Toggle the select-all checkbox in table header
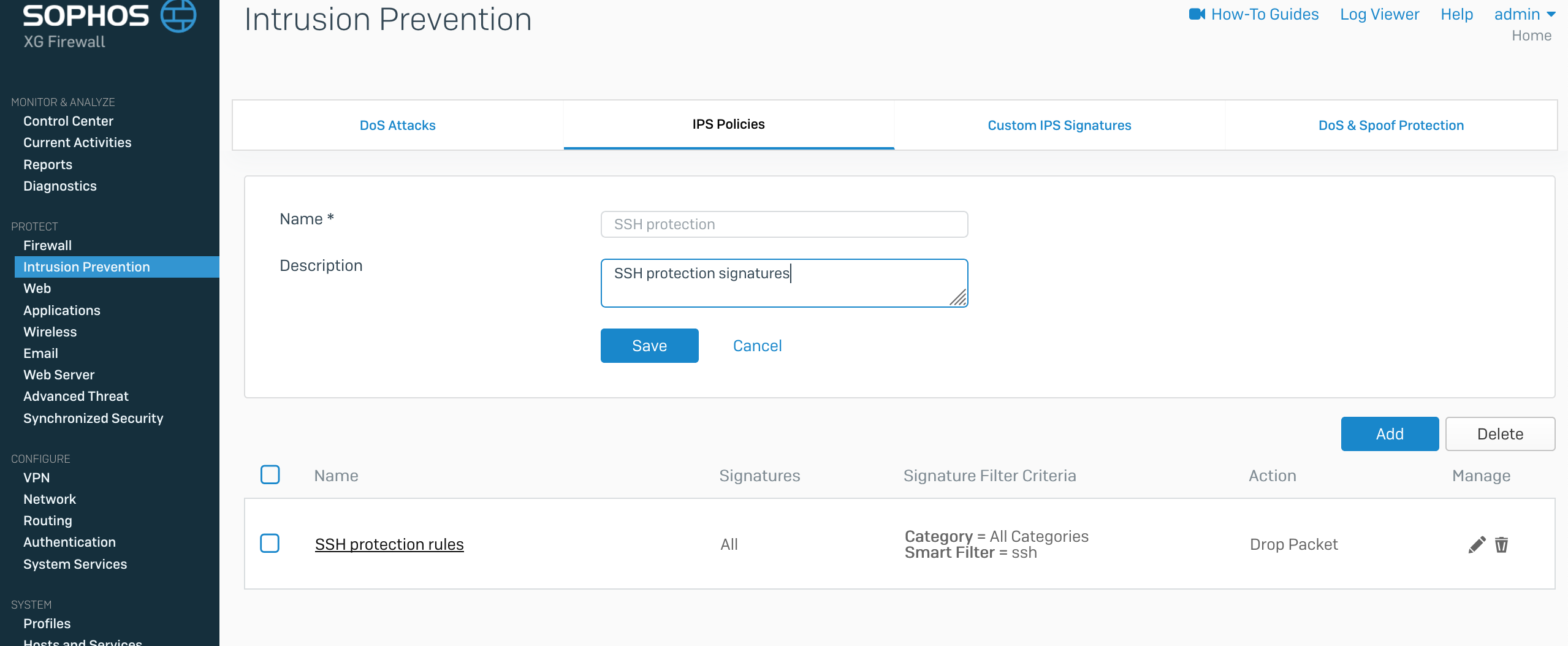This screenshot has height=646, width=1568. point(270,475)
